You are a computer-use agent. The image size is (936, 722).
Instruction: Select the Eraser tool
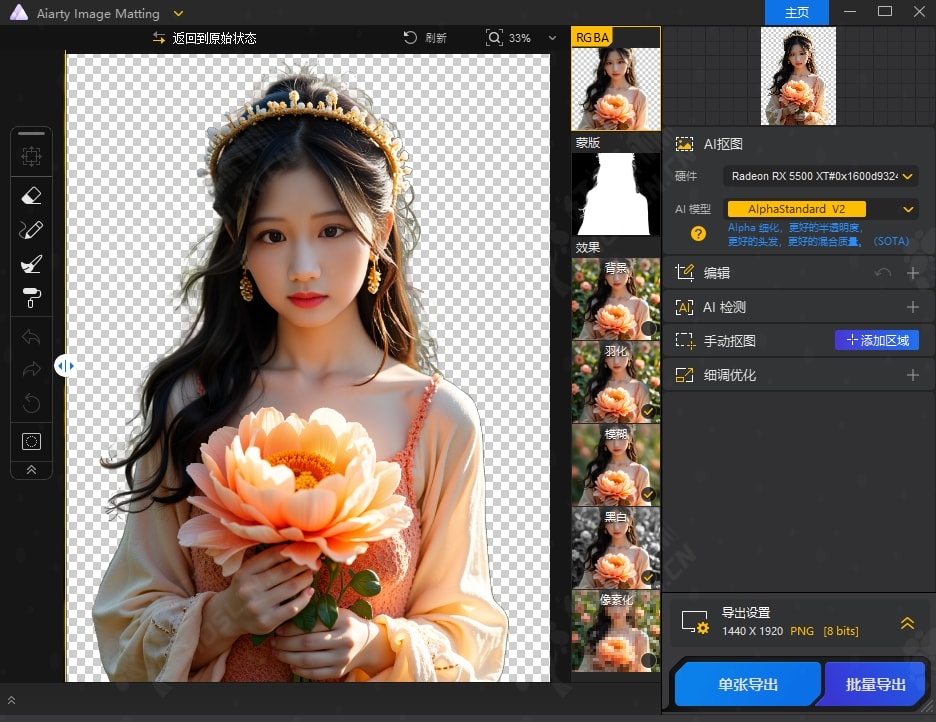tap(31, 196)
